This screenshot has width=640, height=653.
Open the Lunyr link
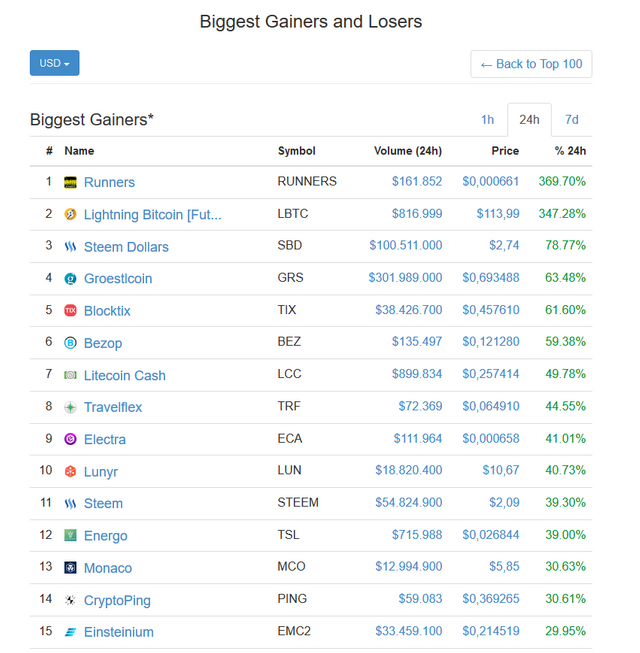101,472
